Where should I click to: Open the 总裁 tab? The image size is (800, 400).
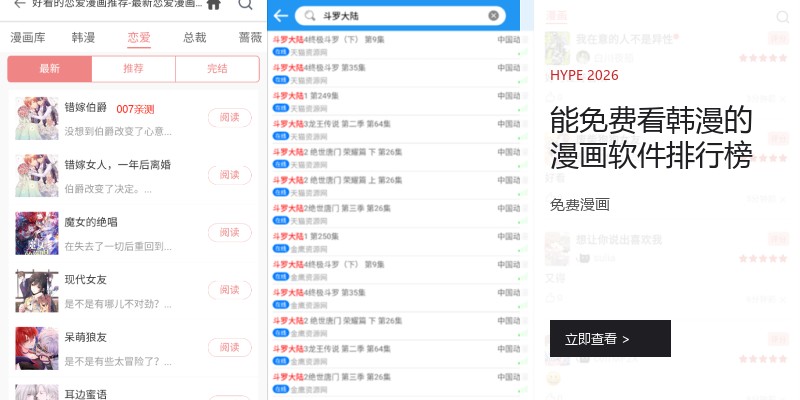click(x=195, y=37)
